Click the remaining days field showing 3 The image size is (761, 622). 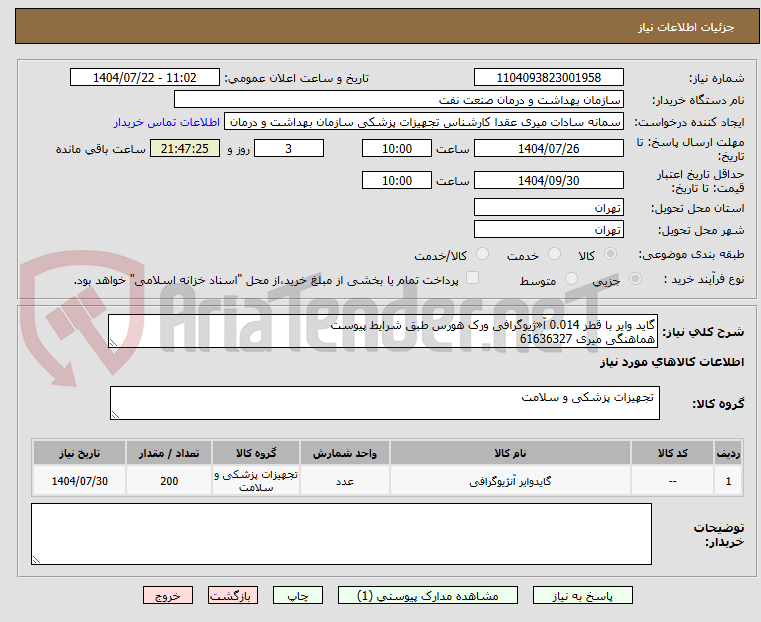click(x=289, y=148)
